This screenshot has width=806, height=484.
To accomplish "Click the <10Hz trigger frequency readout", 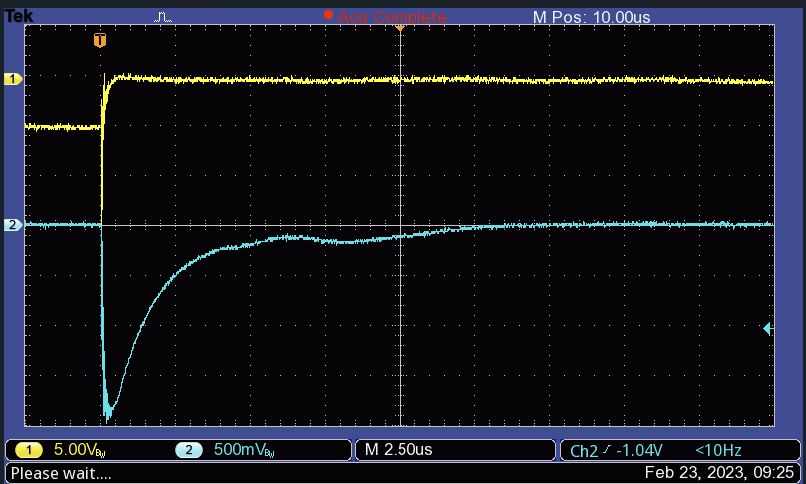I will click(718, 451).
